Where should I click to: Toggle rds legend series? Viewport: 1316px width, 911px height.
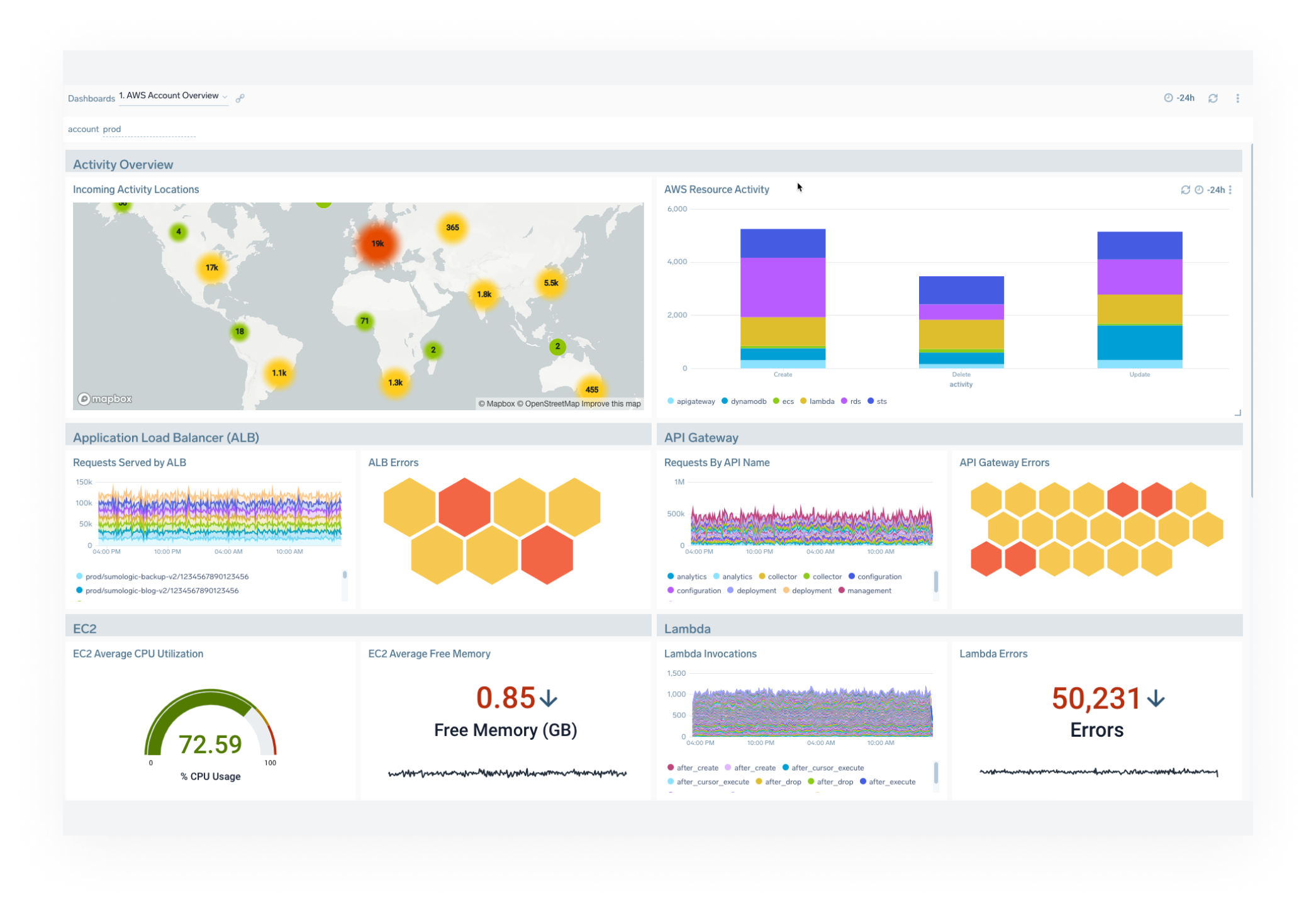(850, 401)
